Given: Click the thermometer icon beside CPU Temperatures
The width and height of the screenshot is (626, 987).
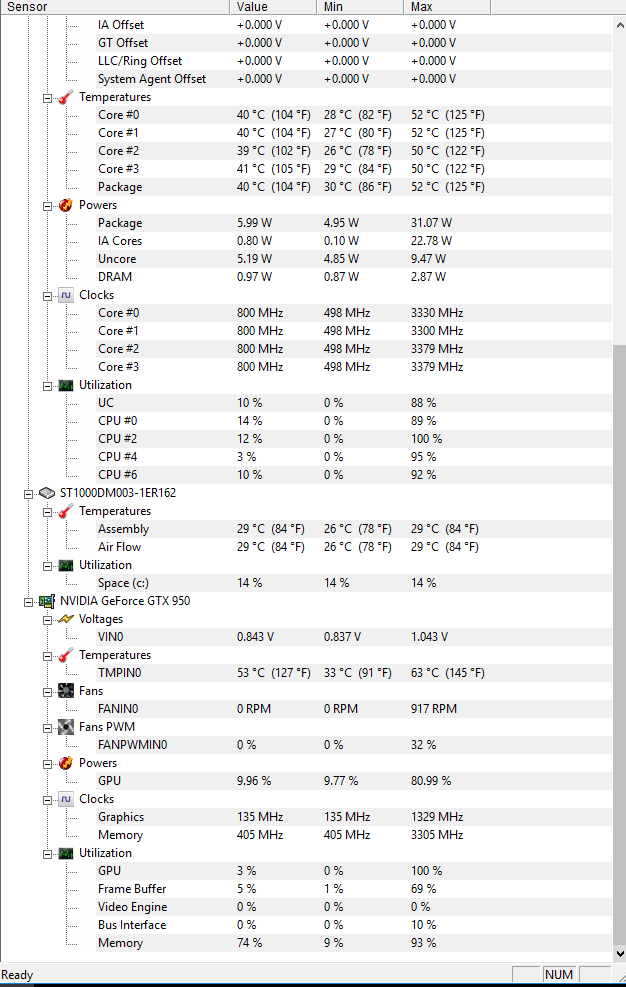Looking at the screenshot, I should 65,98.
